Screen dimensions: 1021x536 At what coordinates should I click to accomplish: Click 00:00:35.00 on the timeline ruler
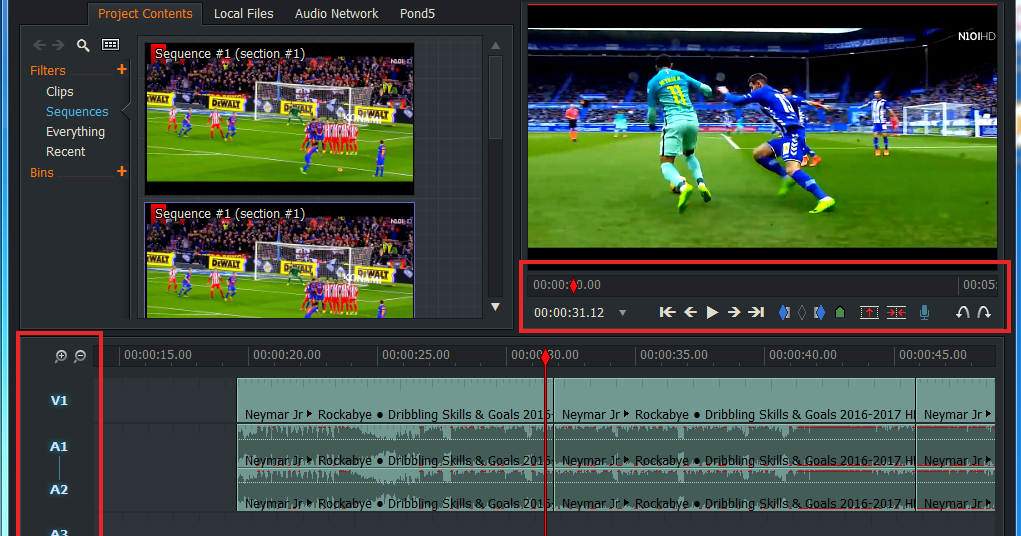(673, 355)
